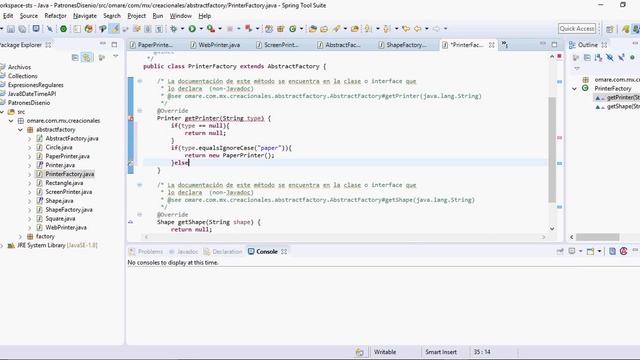Click the Outline horizontal scrollbar thumb
640x360 pixels.
597,237
